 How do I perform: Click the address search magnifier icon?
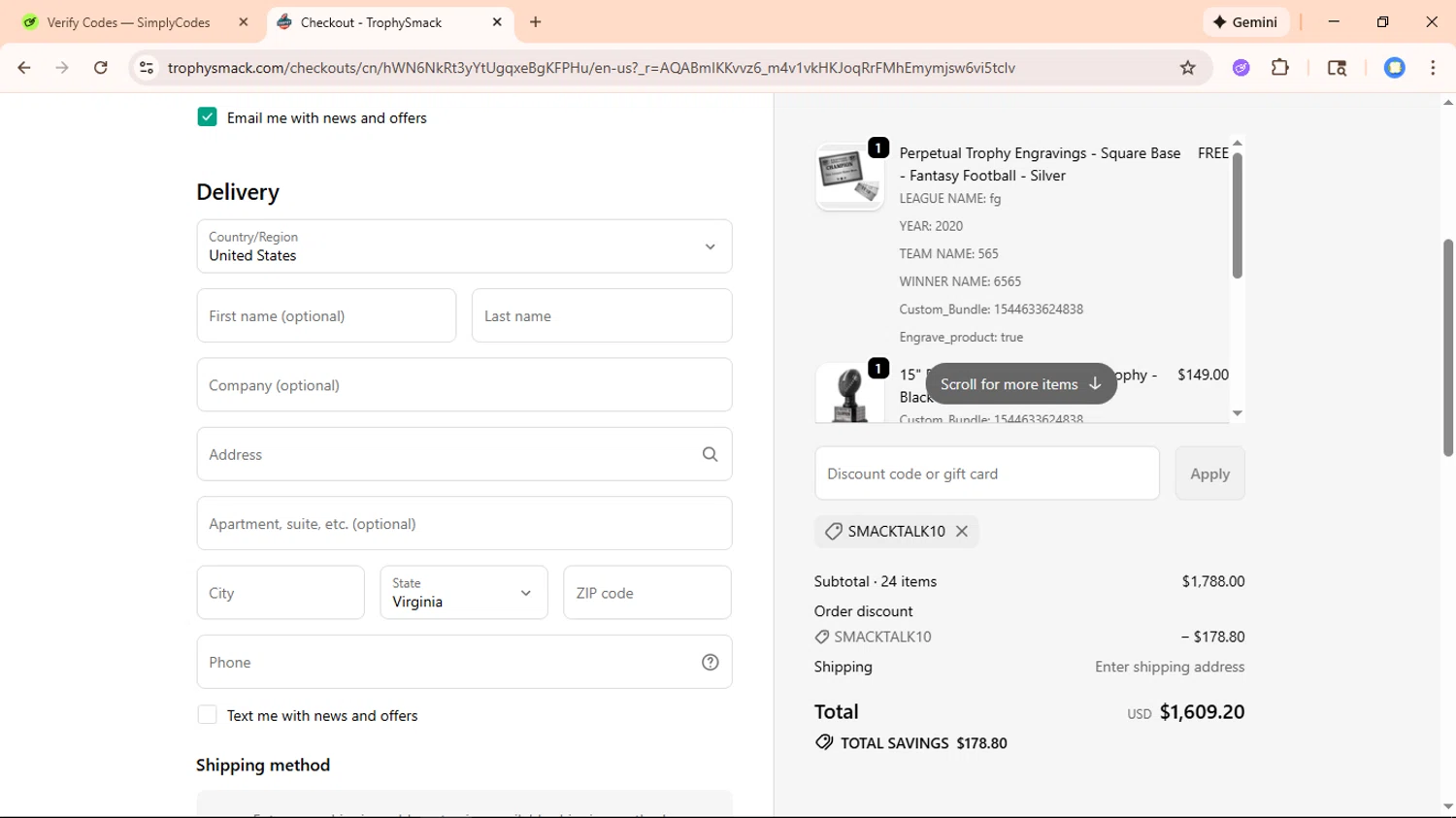[x=710, y=454]
